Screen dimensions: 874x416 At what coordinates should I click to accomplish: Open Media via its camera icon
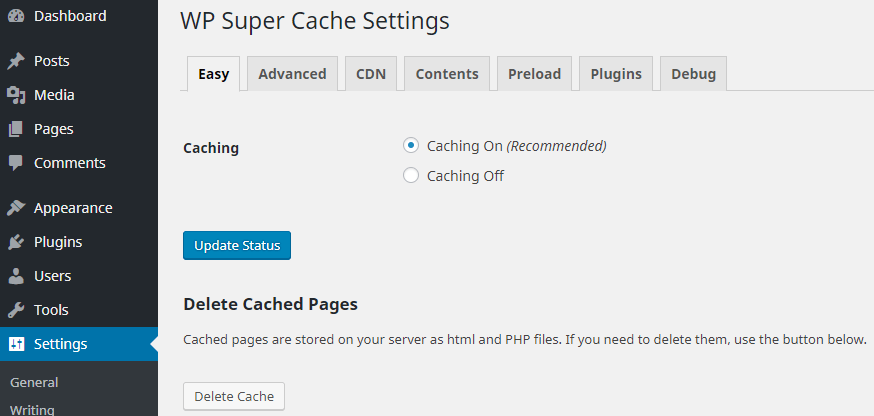pos(16,95)
